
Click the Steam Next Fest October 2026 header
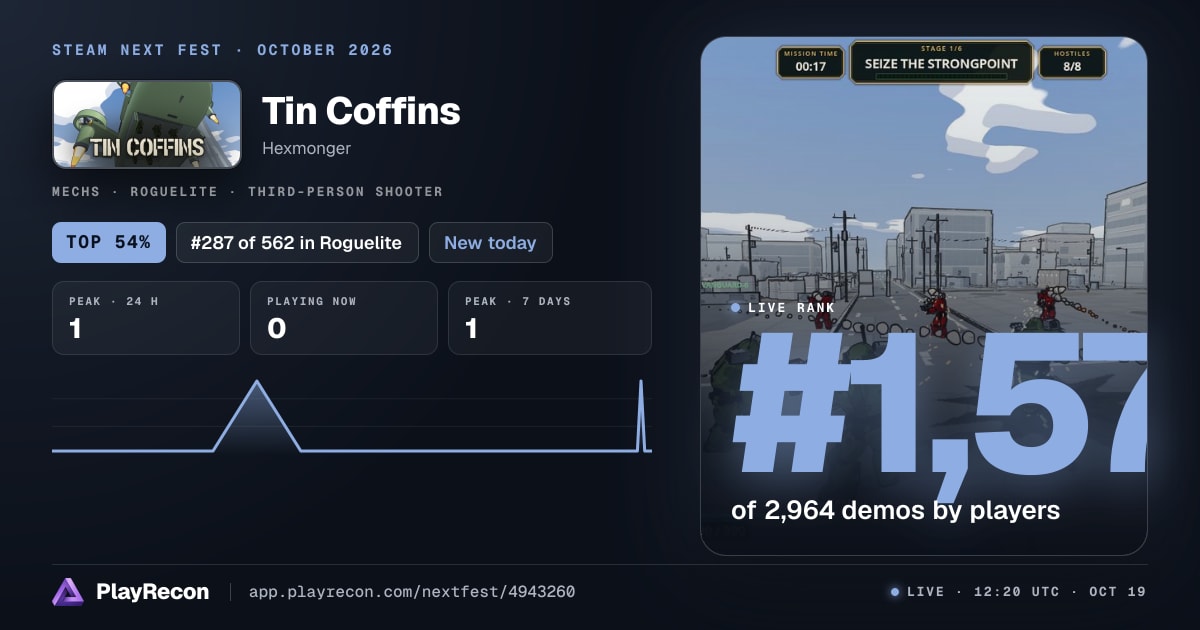(x=222, y=50)
